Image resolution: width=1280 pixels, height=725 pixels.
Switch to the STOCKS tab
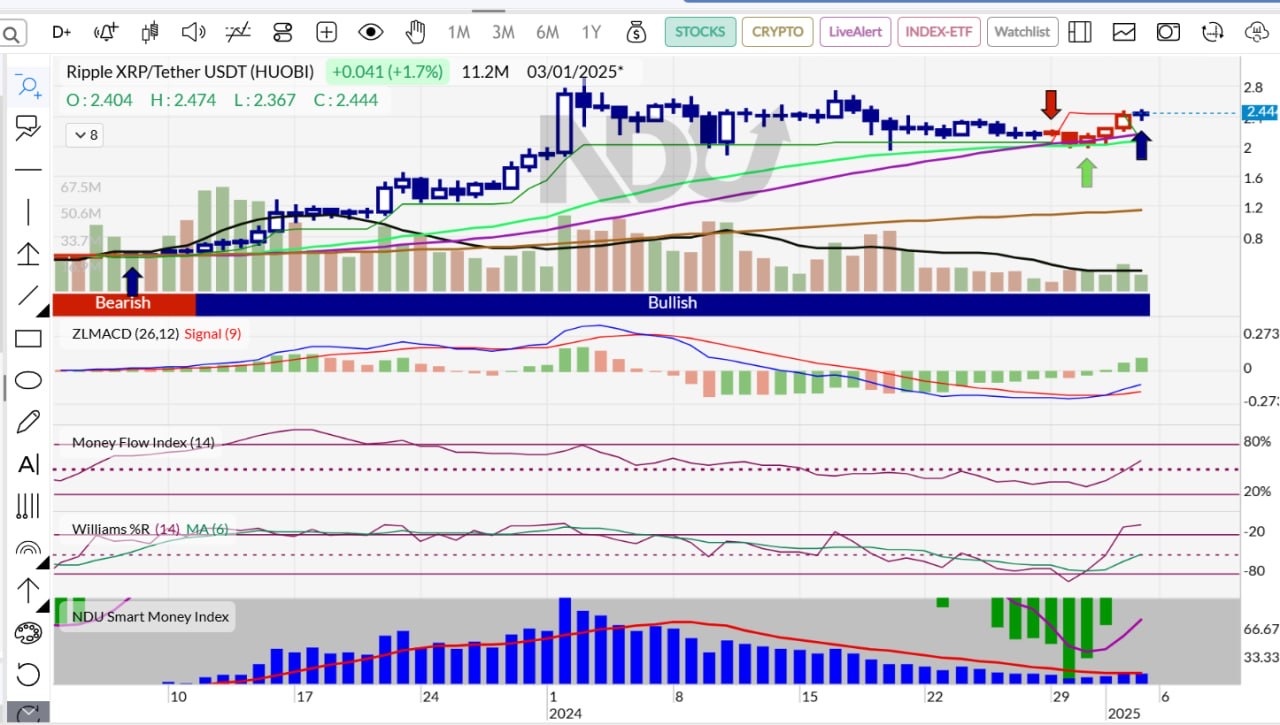pyautogui.click(x=700, y=32)
